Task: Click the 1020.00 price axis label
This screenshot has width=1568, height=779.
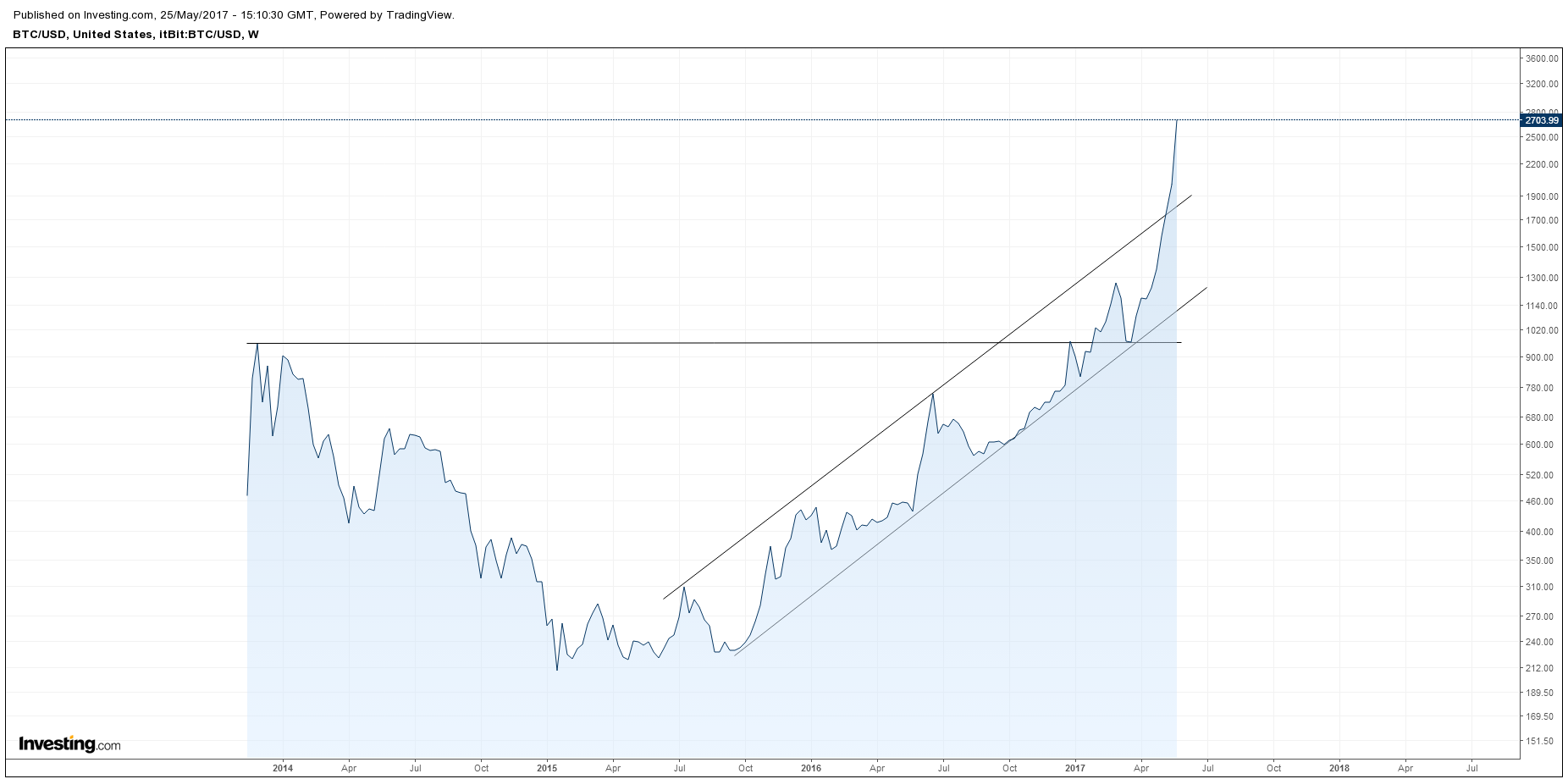Action: click(1542, 330)
